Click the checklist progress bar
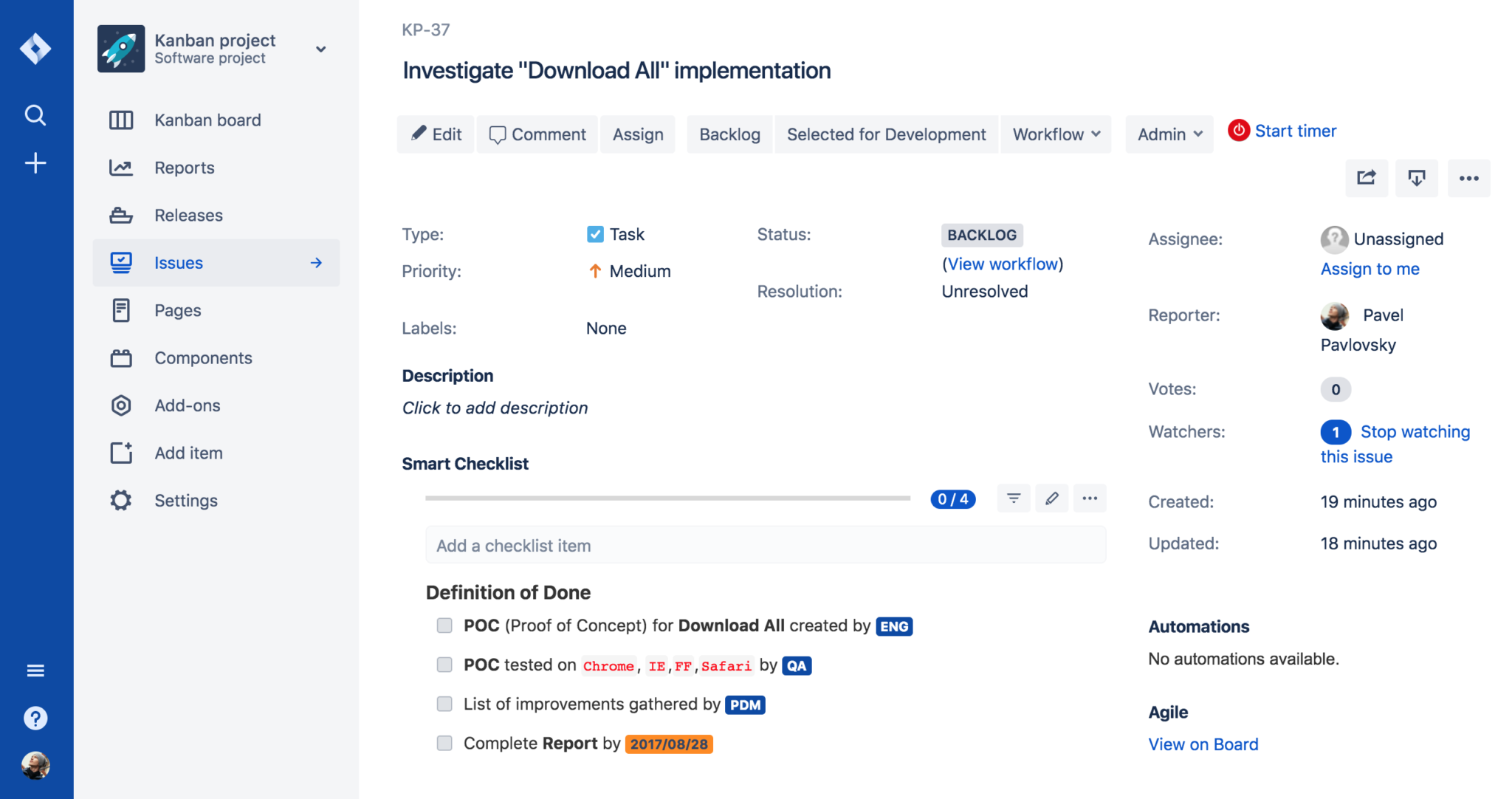 point(667,498)
